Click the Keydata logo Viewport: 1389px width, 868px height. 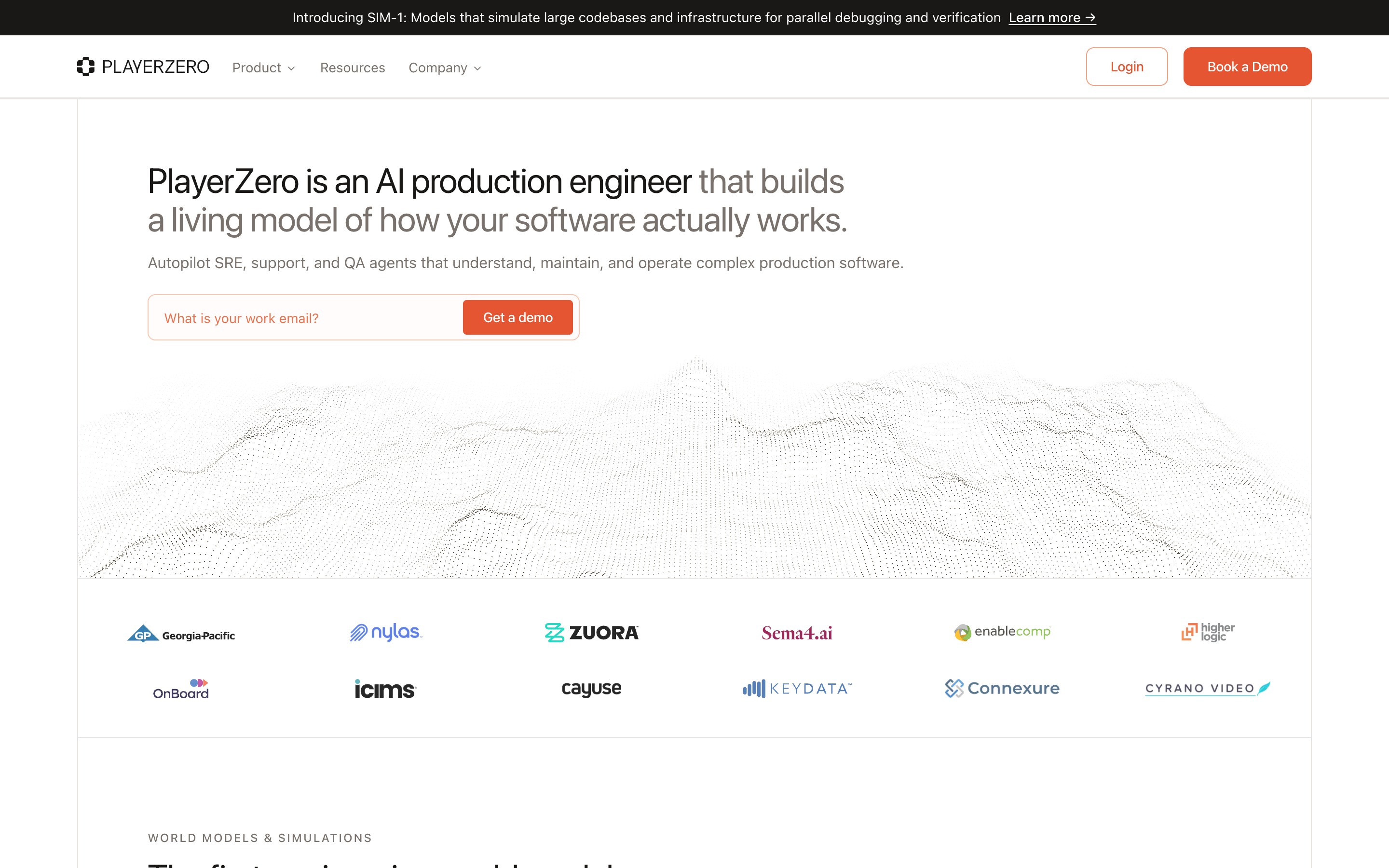[x=797, y=688]
